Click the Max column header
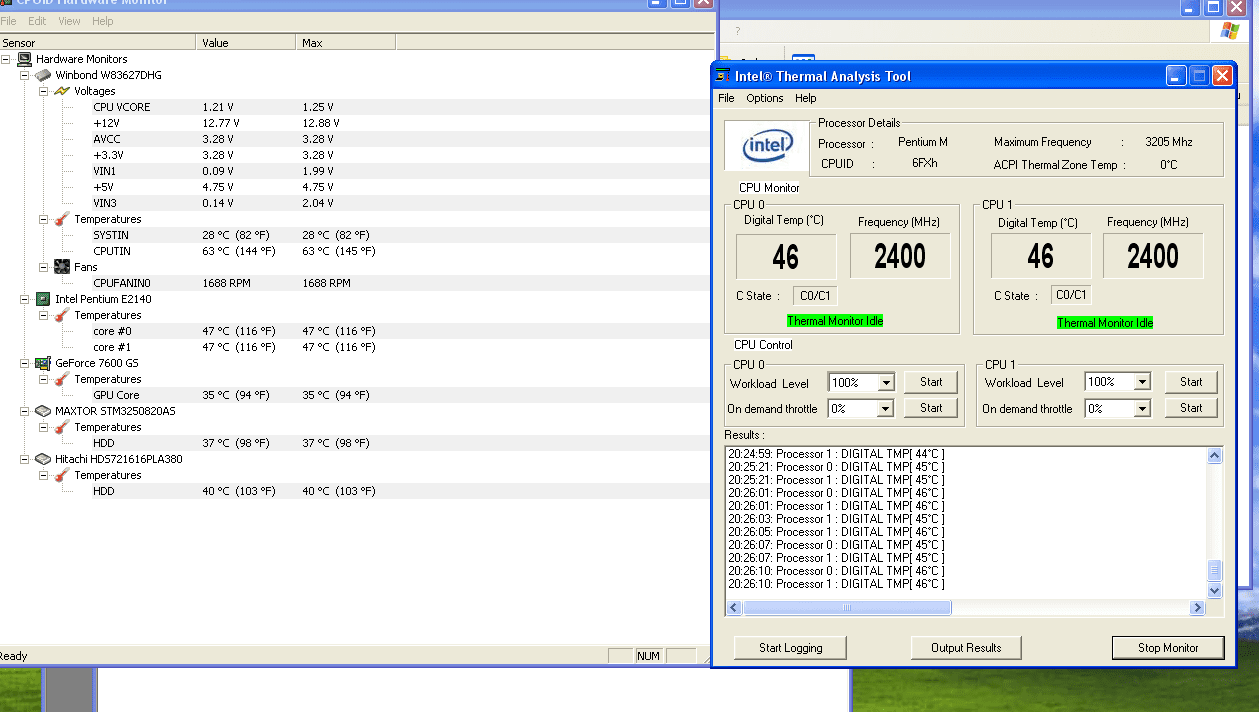1259x712 pixels. tap(346, 43)
